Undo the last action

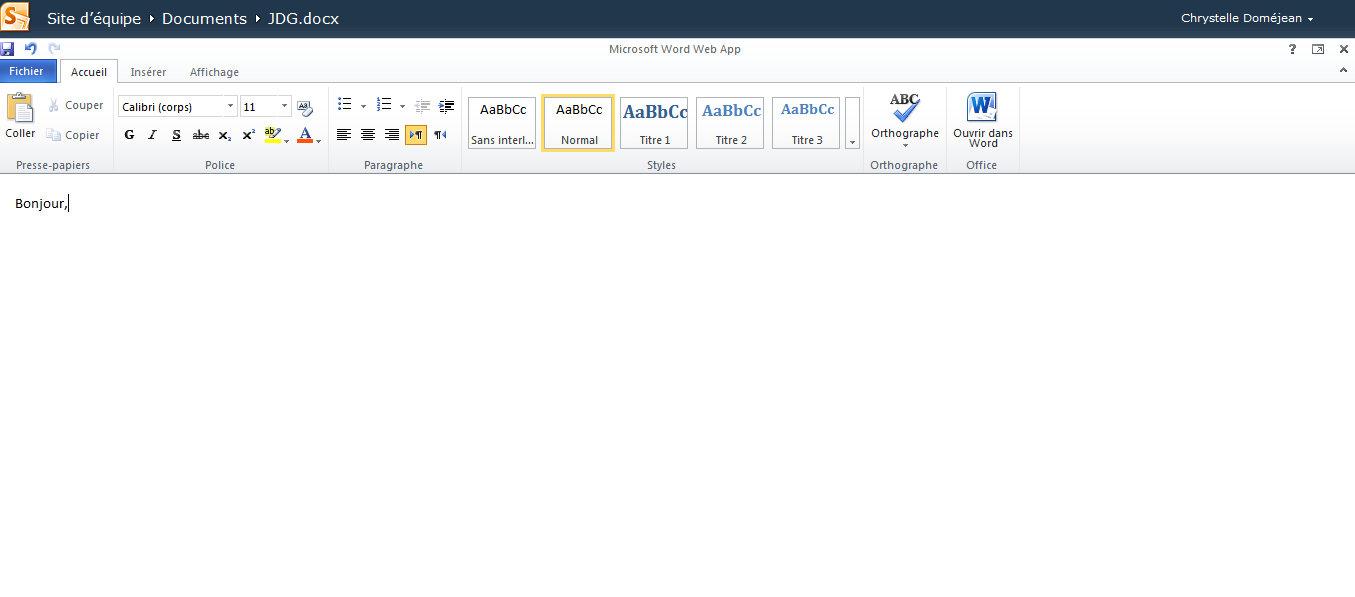[30, 48]
